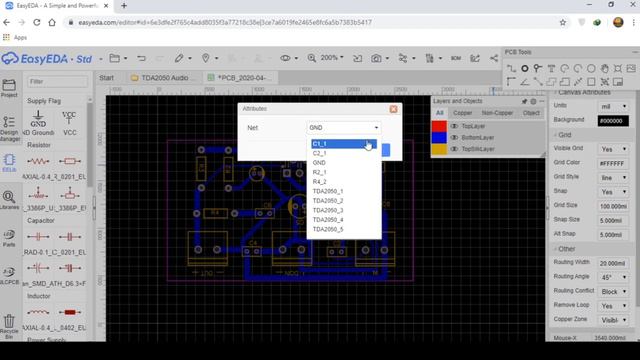Viewport: 640px width, 360px height.
Task: Toggle visibility of BottomLayer
Action: click(x=454, y=138)
